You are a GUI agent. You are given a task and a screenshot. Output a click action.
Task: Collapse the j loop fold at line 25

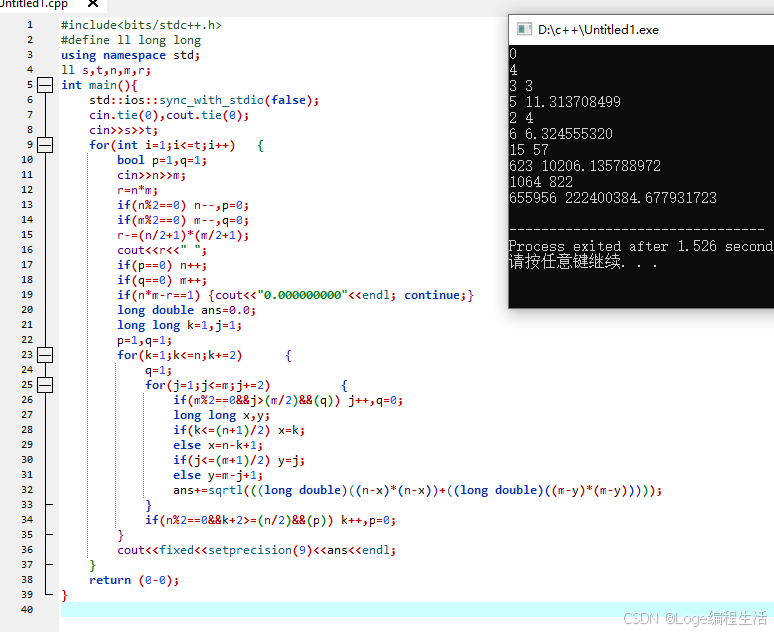click(x=45, y=385)
